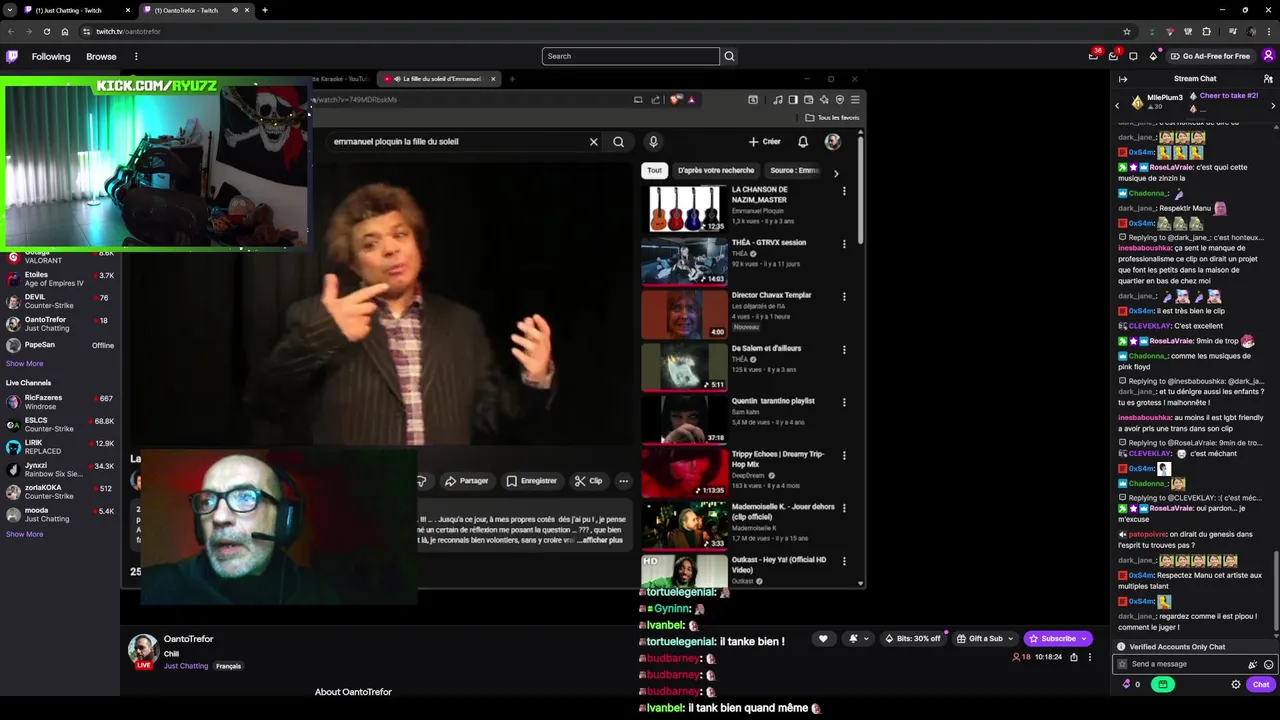The image size is (1280, 720).
Task: Open offline PapeSan channel in sidebar
Action: coord(60,345)
